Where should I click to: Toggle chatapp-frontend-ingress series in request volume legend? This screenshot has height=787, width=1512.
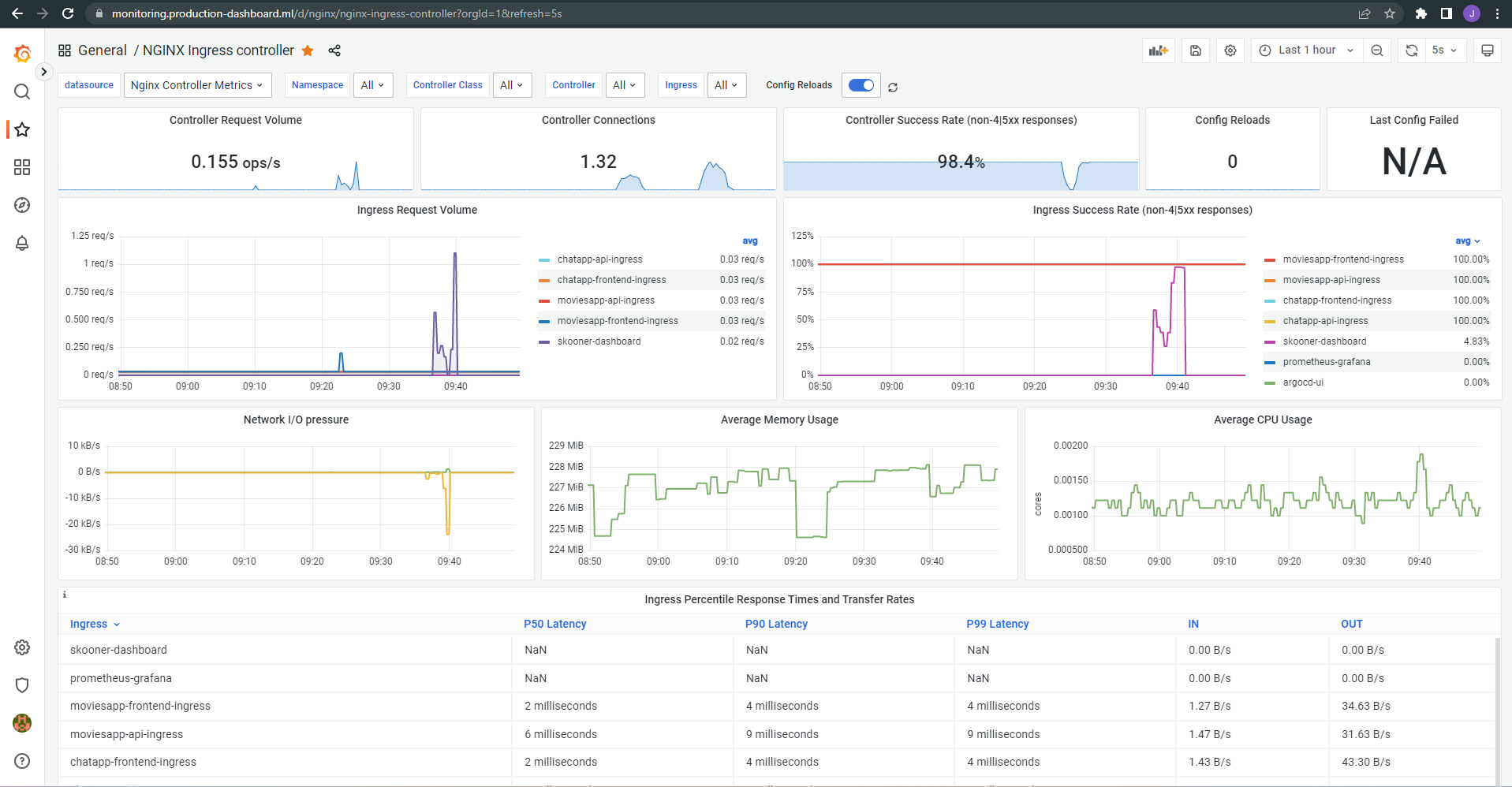pyautogui.click(x=611, y=280)
